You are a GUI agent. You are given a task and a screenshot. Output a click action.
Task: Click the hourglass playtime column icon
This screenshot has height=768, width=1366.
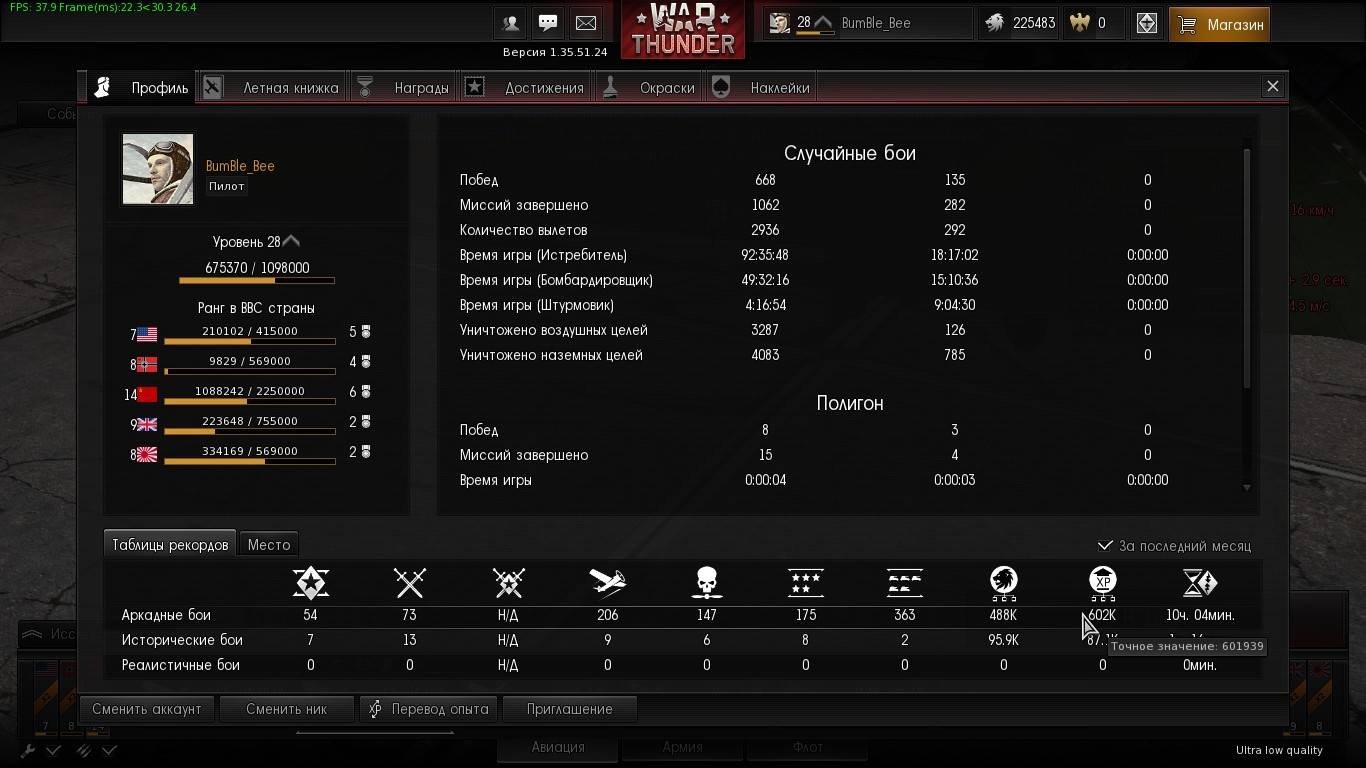pos(1201,582)
